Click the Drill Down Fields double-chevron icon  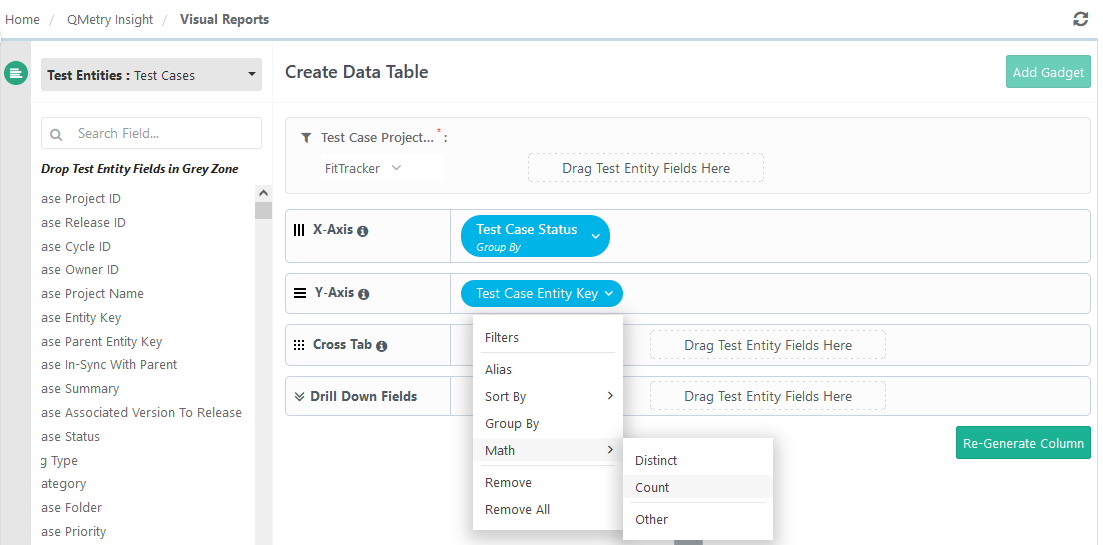point(299,397)
